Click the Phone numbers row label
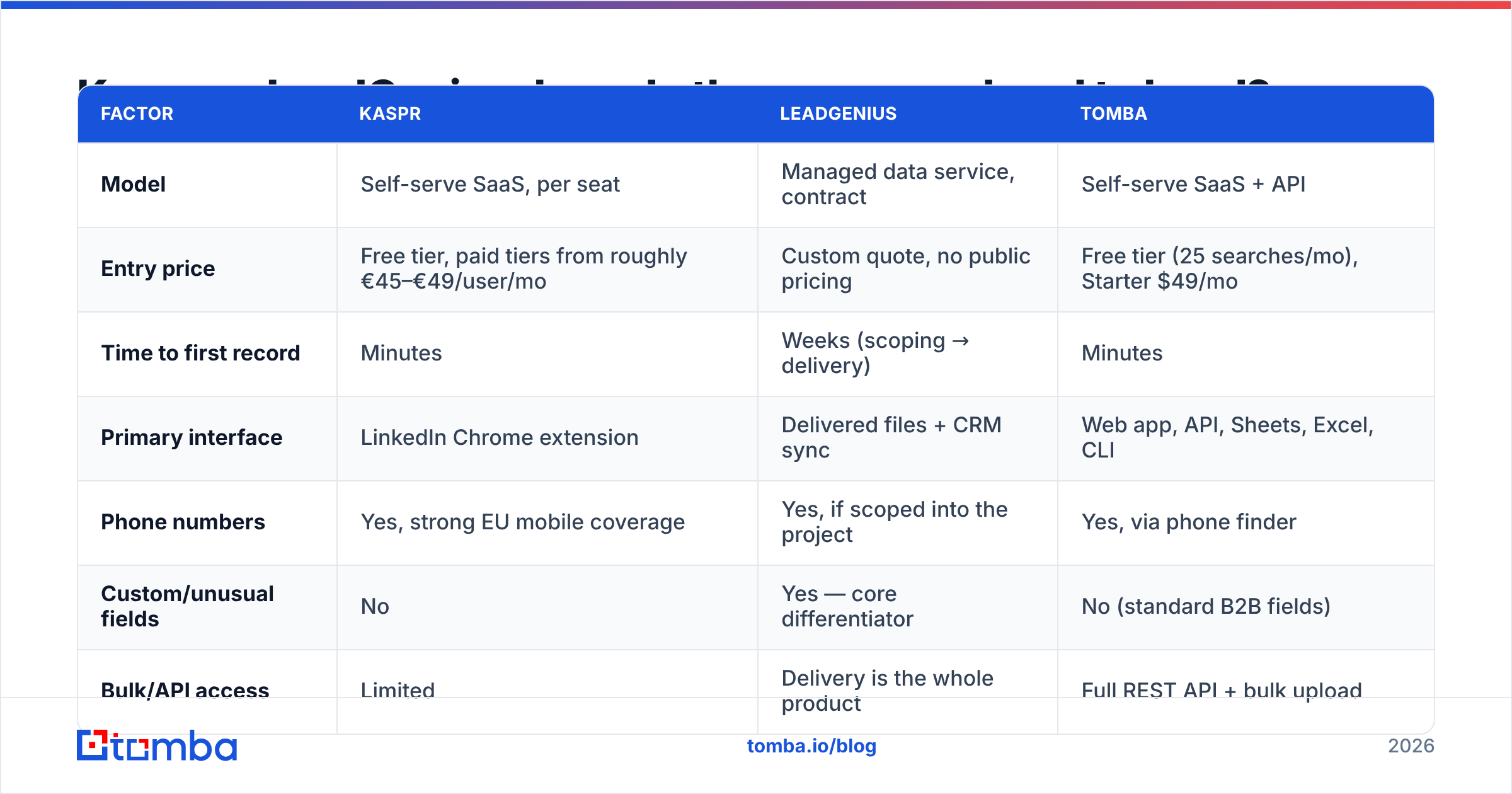 [183, 522]
